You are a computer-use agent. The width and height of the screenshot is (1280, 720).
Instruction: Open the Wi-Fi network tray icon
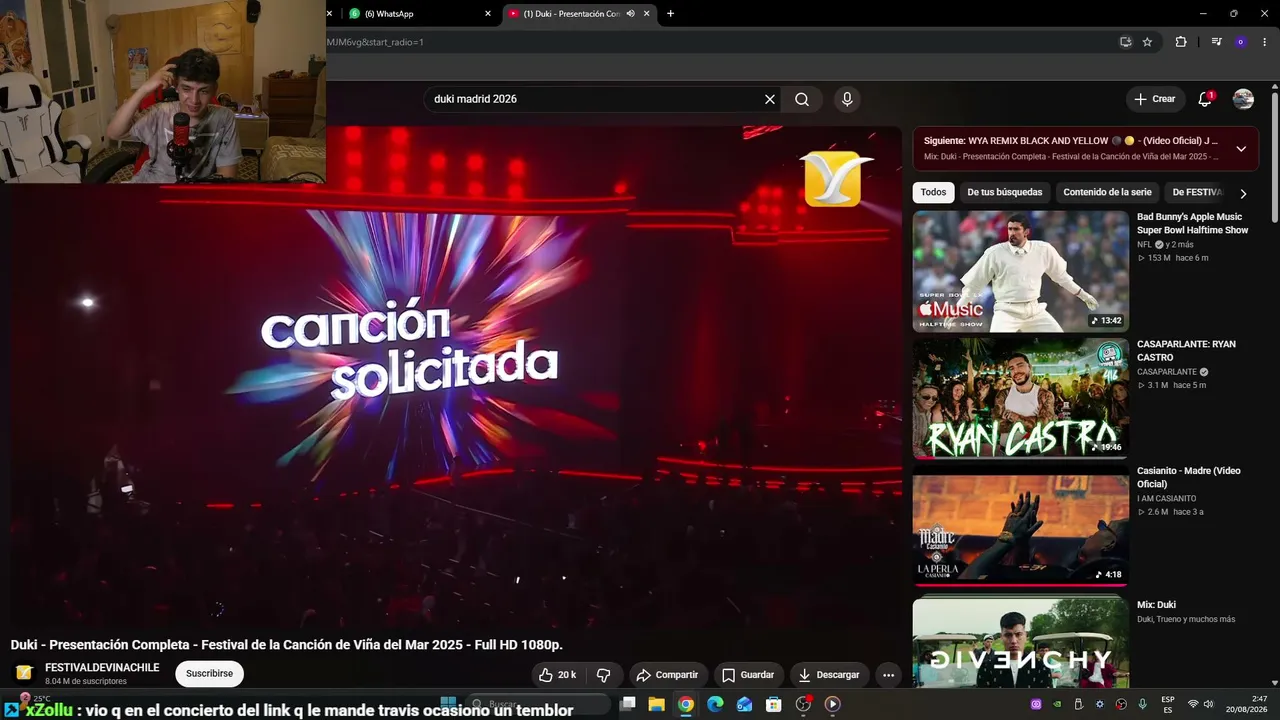[x=1193, y=704]
